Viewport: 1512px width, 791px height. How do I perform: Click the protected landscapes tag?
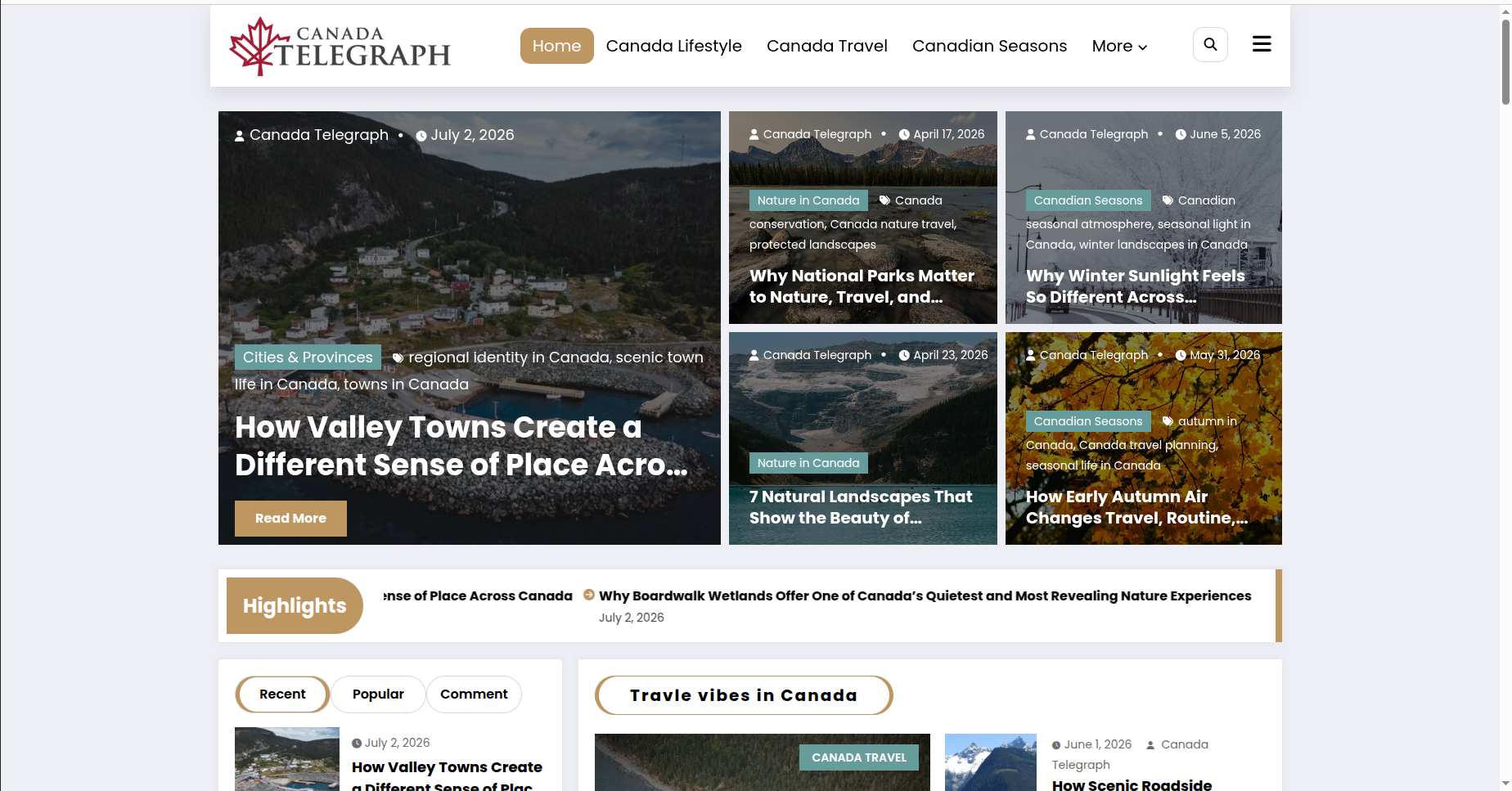pyautogui.click(x=812, y=245)
